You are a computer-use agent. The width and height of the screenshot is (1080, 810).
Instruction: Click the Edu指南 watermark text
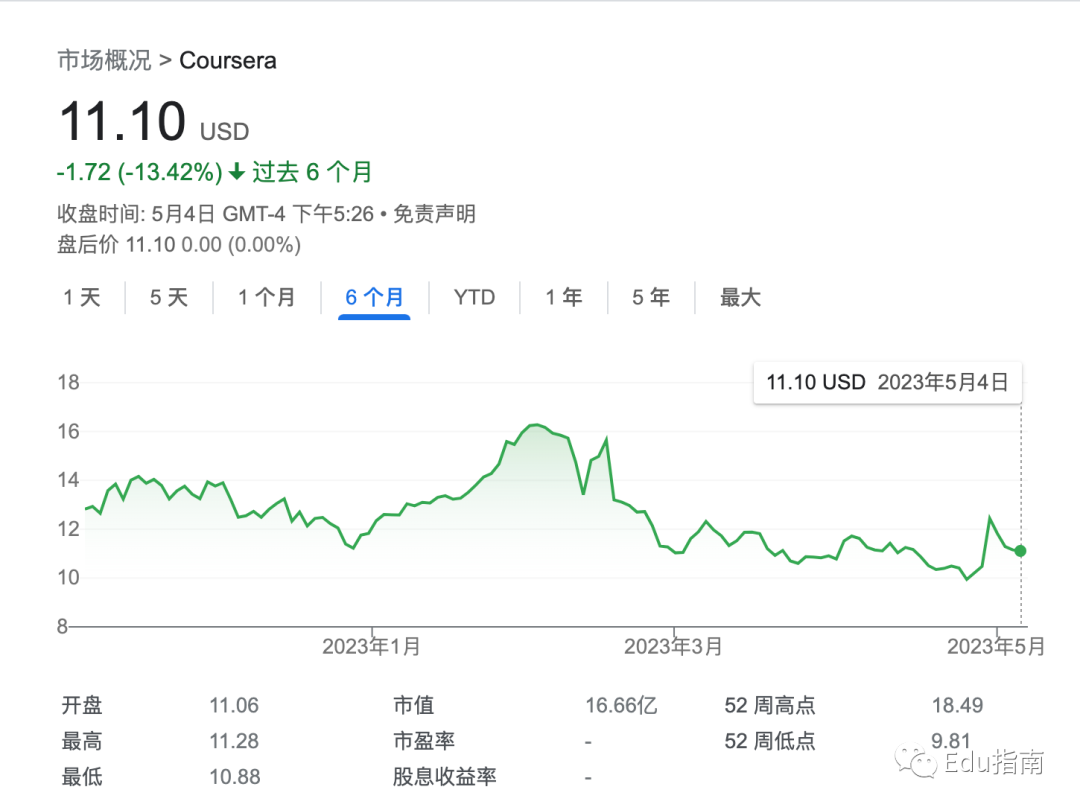(x=994, y=764)
